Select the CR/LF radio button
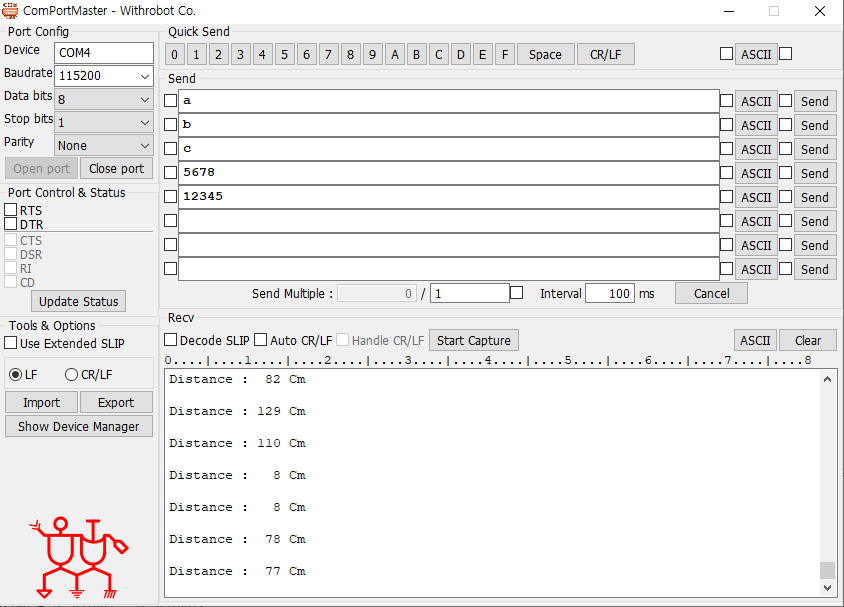The height and width of the screenshot is (607, 844). 71,375
